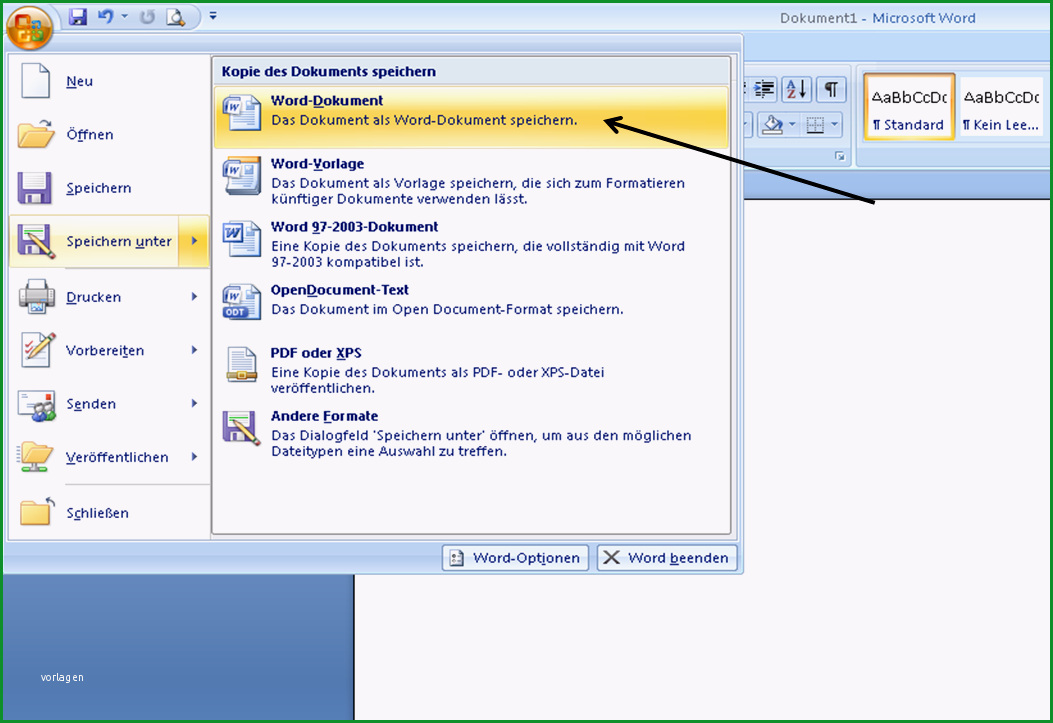Viewport: 1053px width, 723px height.
Task: Click the shading paint bucket icon
Action: pos(772,124)
